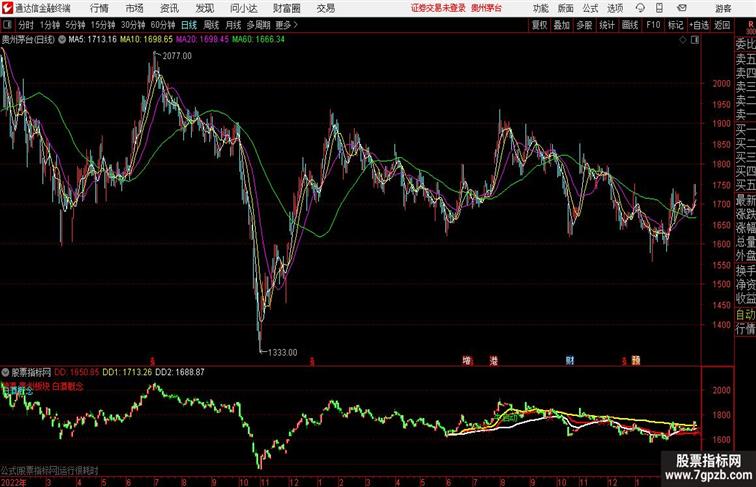Open the 交易 menu
The width and height of the screenshot is (756, 487).
click(x=325, y=8)
